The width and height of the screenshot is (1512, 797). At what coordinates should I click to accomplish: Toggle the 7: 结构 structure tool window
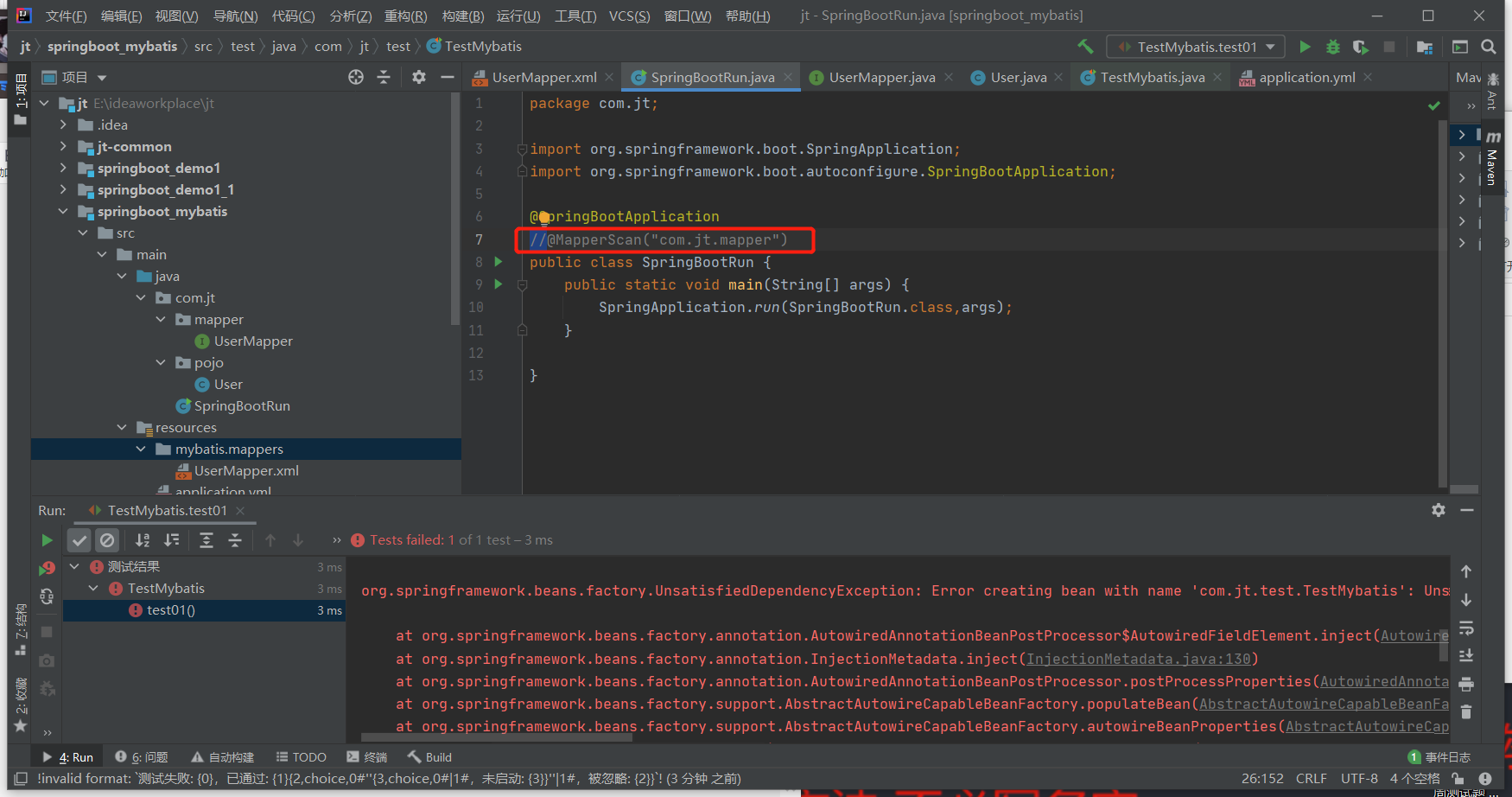pyautogui.click(x=21, y=629)
